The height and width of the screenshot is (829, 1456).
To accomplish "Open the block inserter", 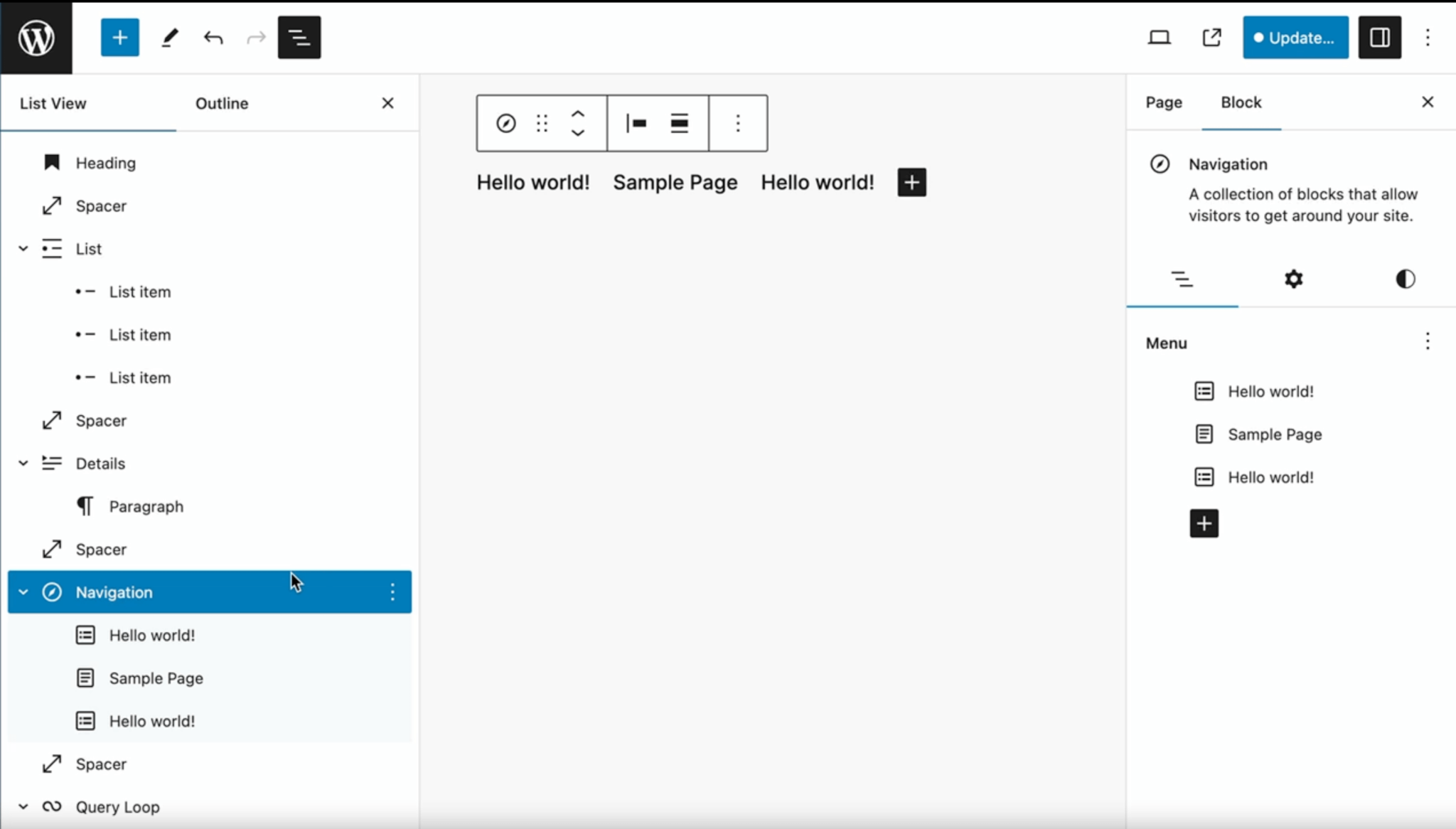I will click(119, 37).
